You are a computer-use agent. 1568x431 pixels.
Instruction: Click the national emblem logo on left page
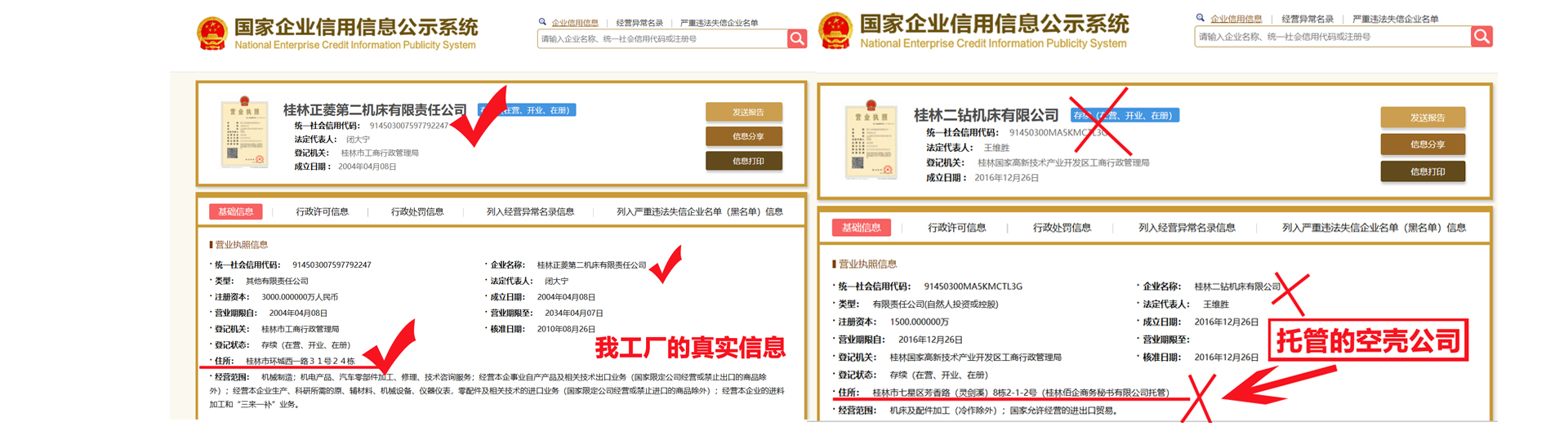coord(212,34)
